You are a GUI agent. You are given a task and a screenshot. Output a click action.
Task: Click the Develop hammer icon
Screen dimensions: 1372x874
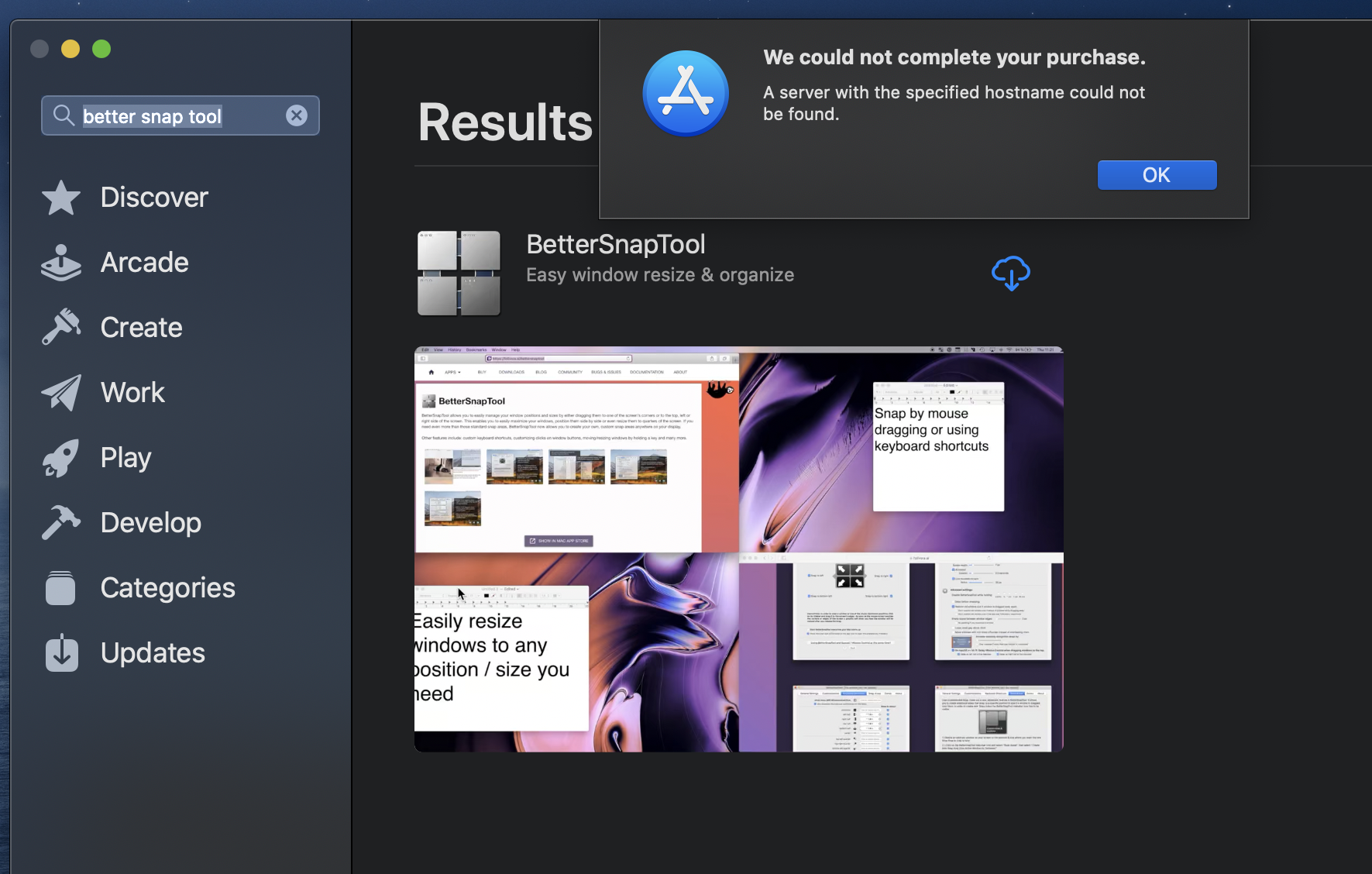tap(61, 523)
